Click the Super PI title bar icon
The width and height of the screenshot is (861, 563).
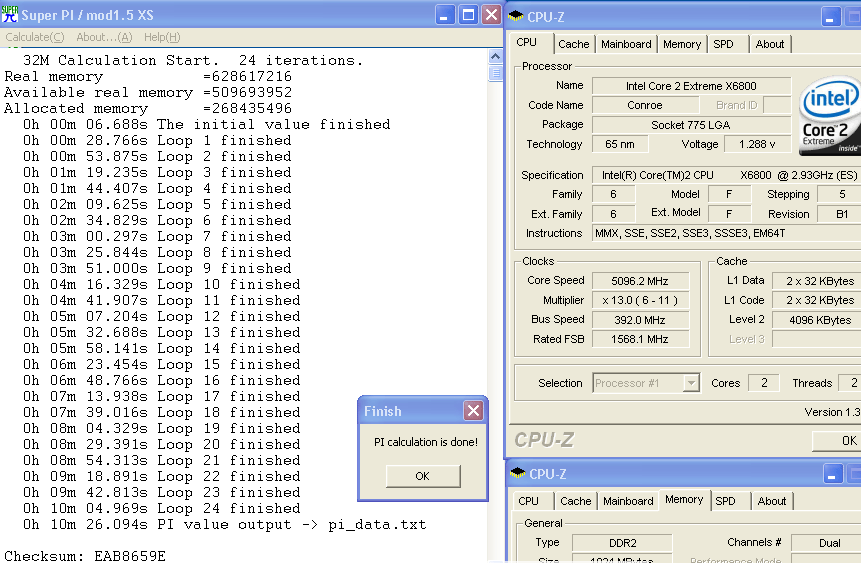[9, 14]
